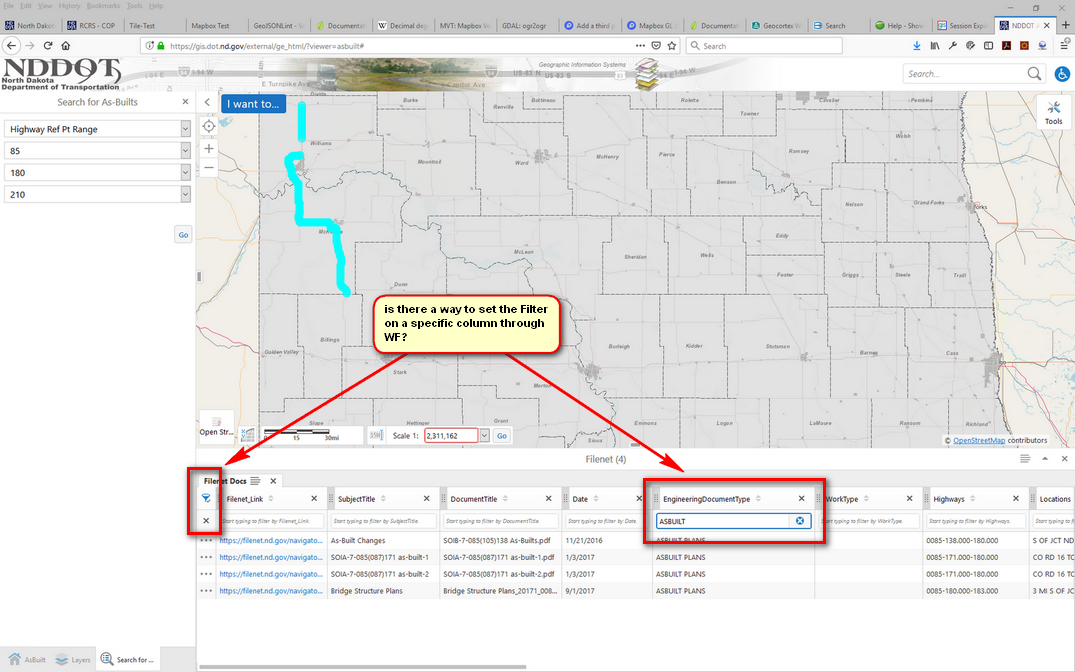Click the 0085-180.000-183.000 highways cell

point(962,590)
